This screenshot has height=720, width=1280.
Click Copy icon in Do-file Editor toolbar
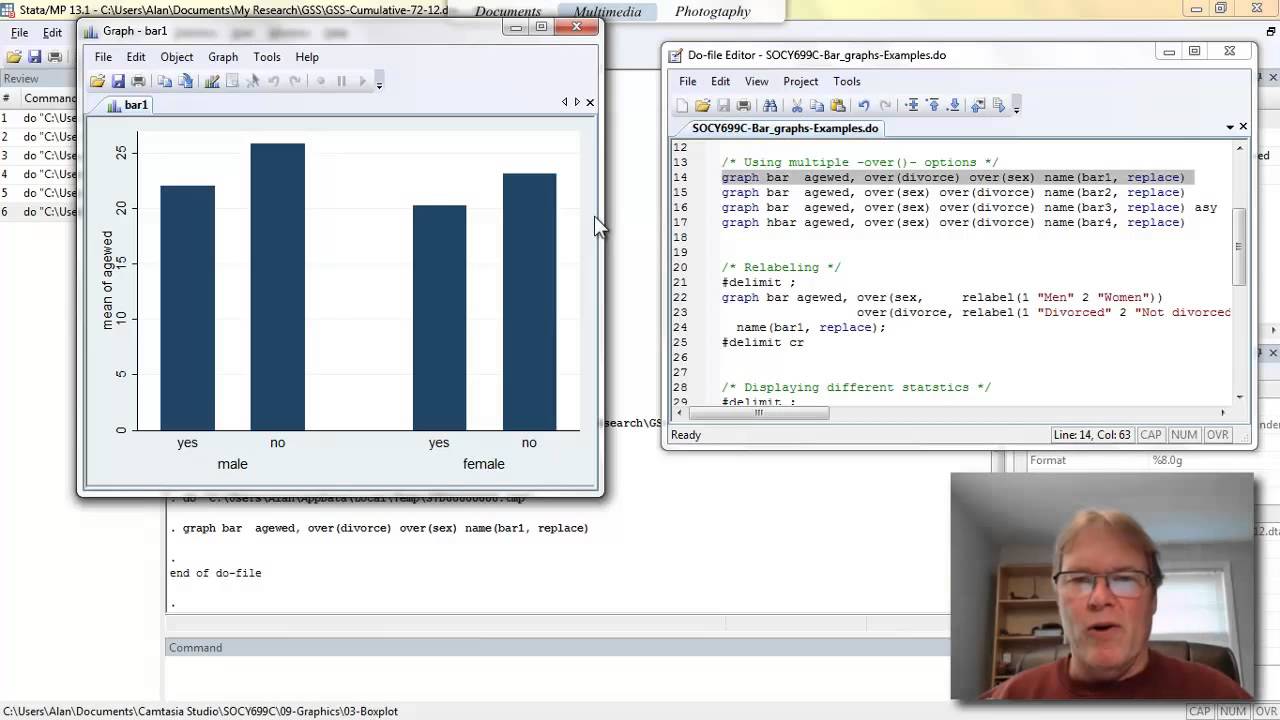click(817, 105)
